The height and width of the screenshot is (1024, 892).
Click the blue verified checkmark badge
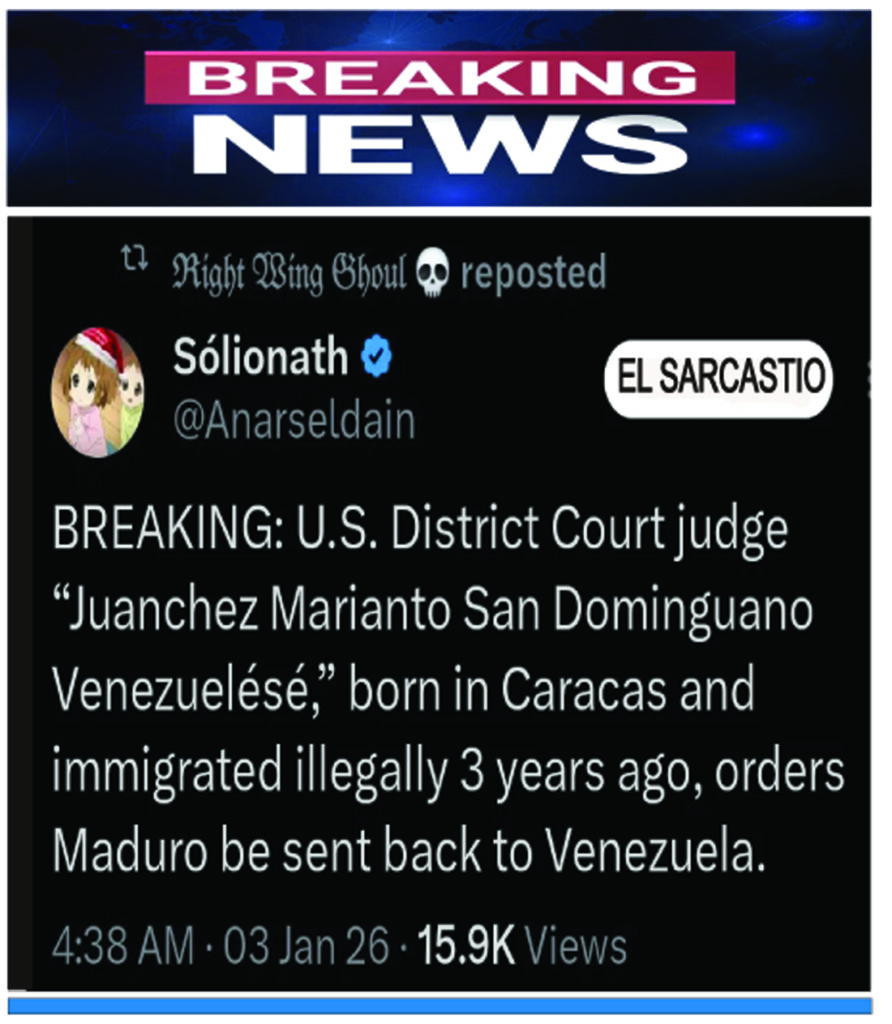[x=377, y=356]
